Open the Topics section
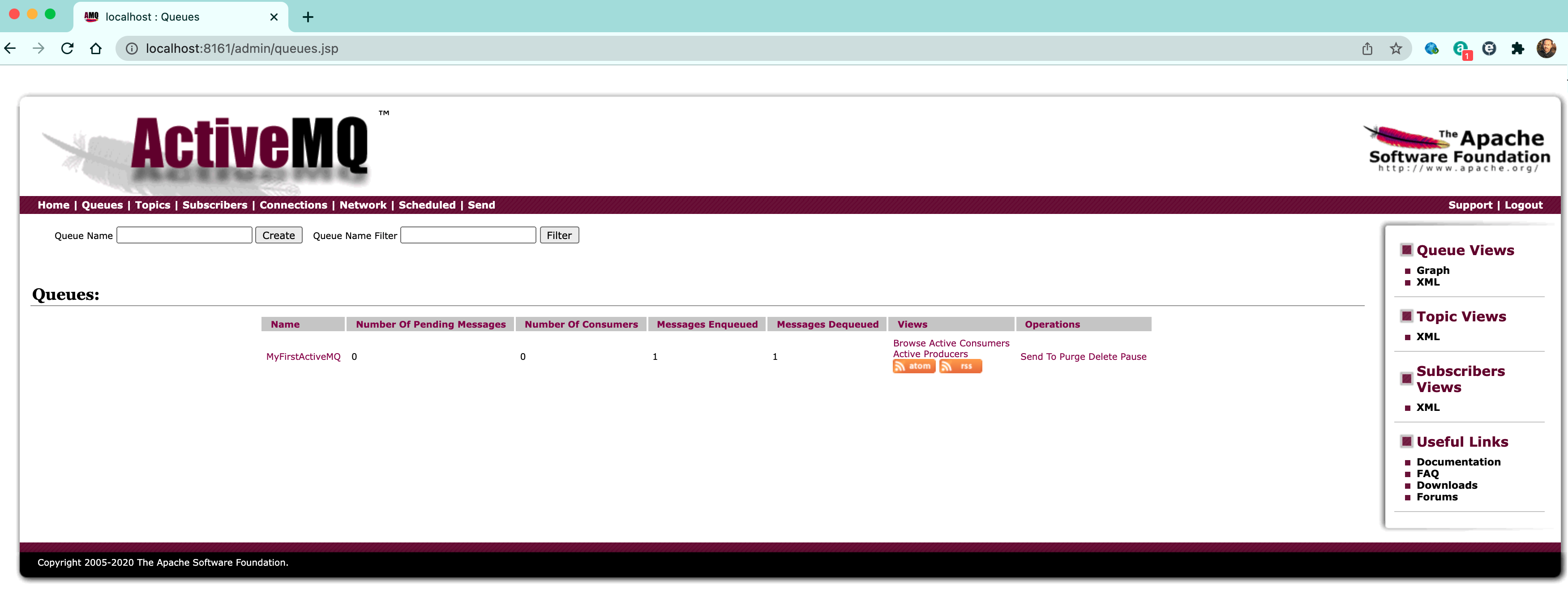 [x=152, y=205]
